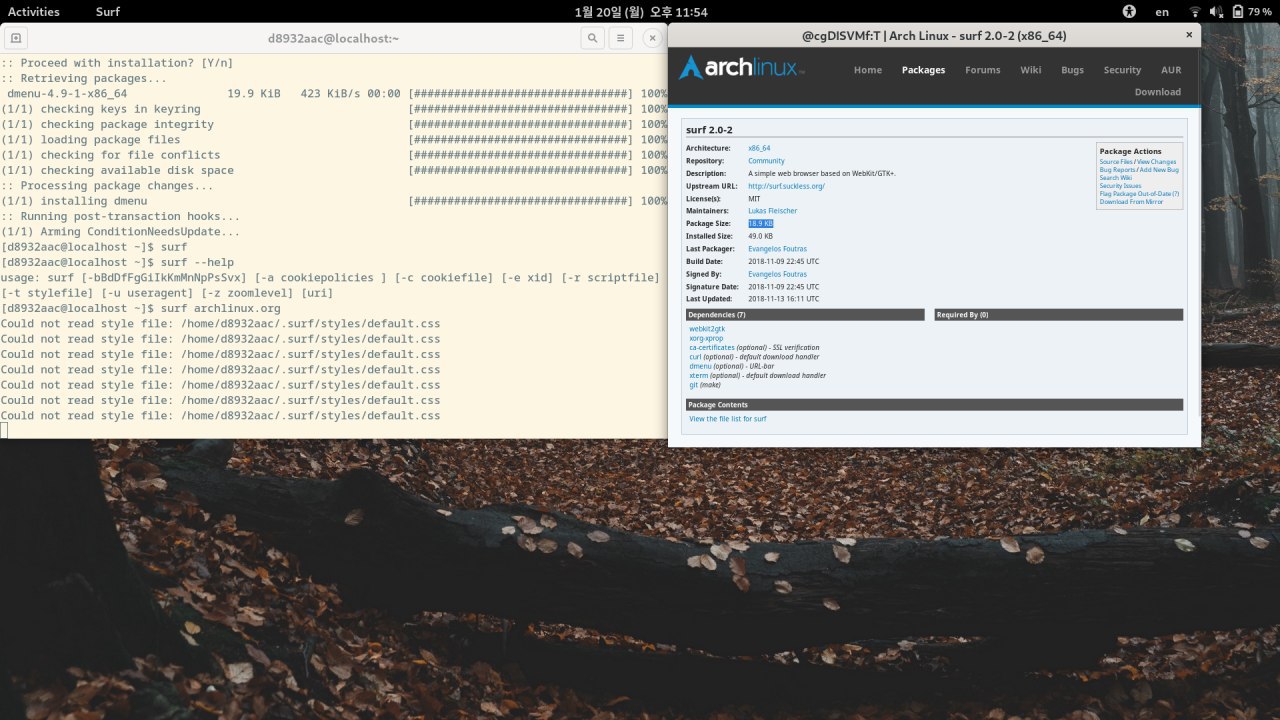Screen dimensions: 1280x720
Task: Open the AUR nav tab
Action: tap(1171, 70)
